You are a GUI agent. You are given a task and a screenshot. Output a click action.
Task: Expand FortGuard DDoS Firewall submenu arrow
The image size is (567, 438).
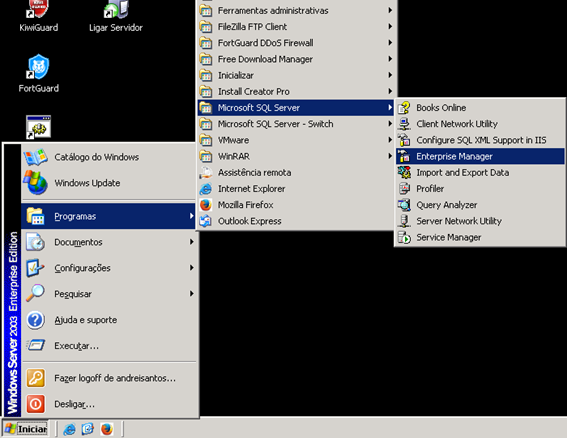pos(390,43)
